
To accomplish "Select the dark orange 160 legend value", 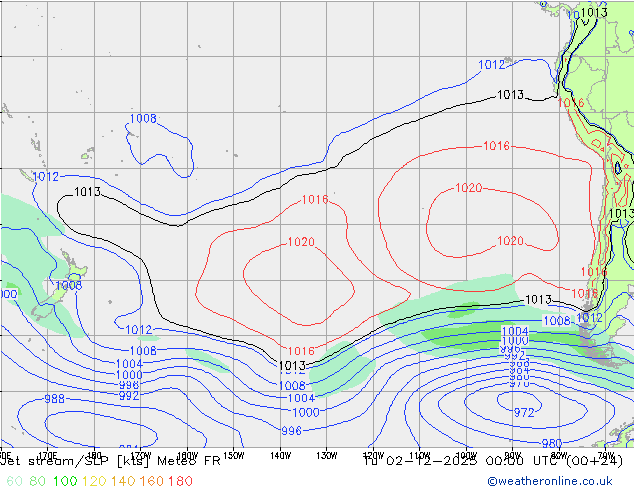I will [x=152, y=481].
